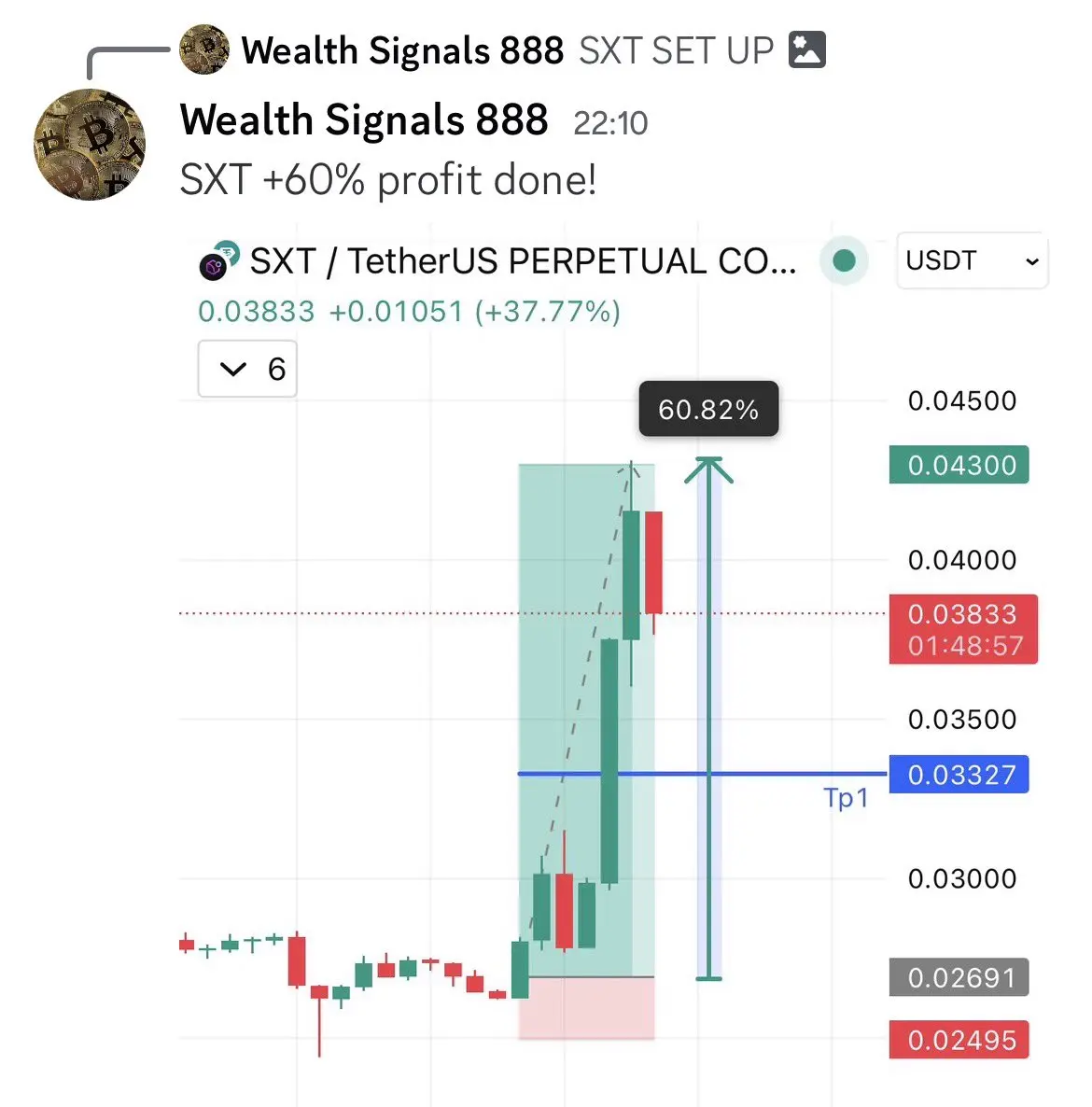1092x1107 pixels.
Task: Click the green upward price range arrow
Action: [708, 719]
